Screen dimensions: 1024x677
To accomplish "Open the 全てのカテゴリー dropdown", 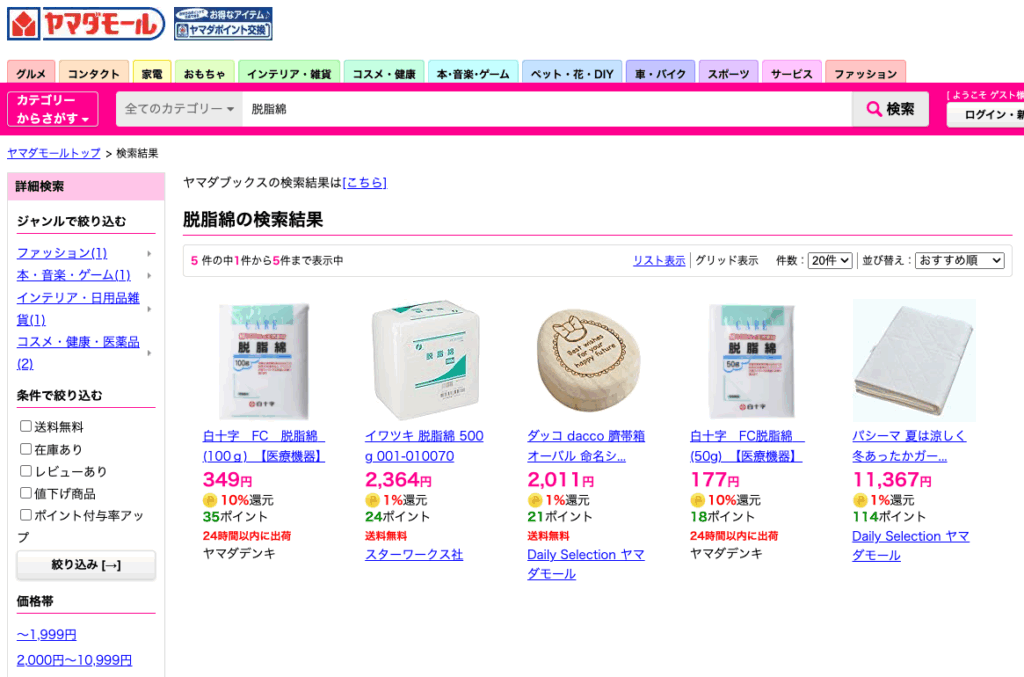I will click(179, 109).
